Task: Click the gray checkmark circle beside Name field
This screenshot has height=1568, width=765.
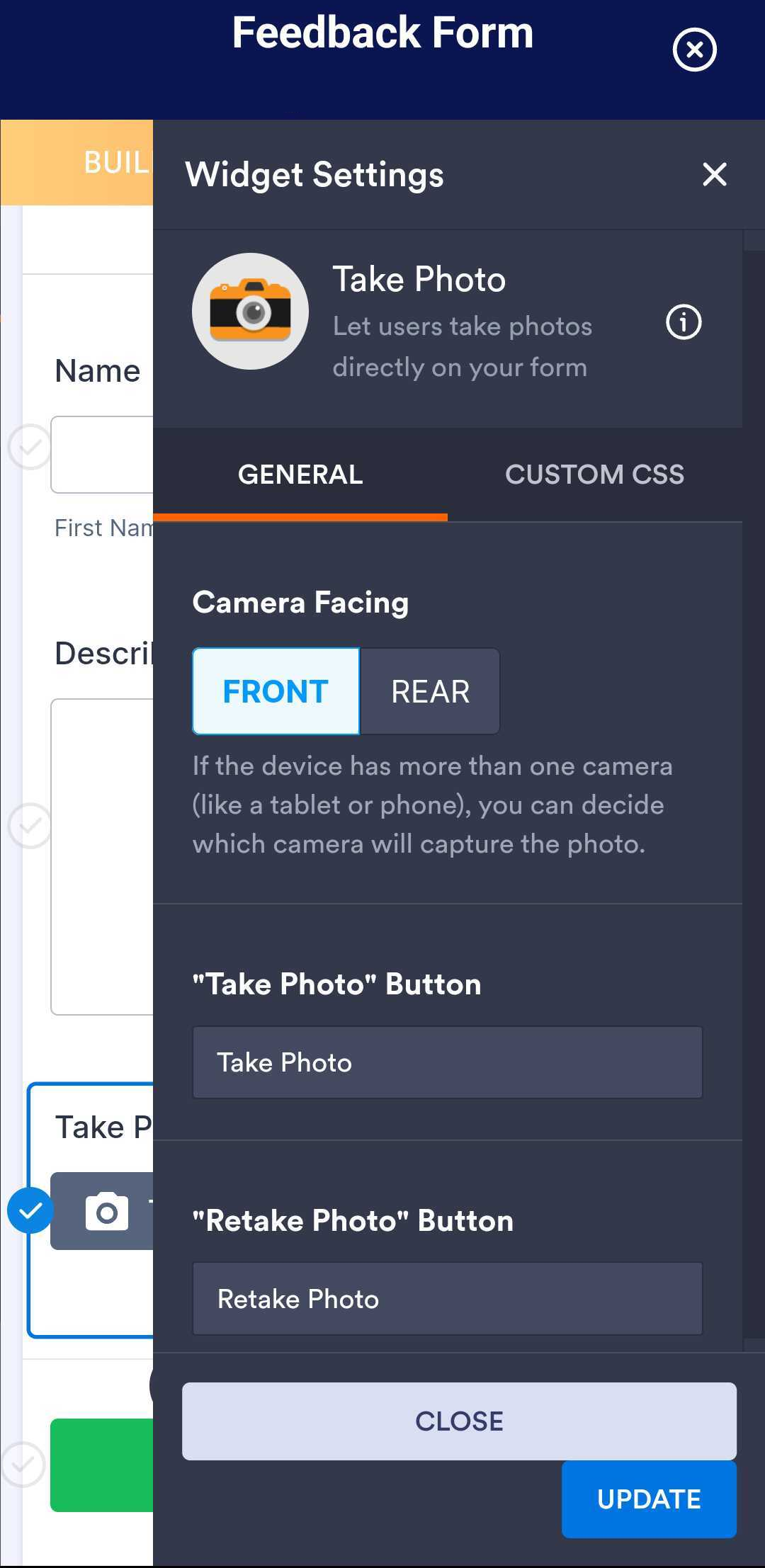Action: point(29,447)
